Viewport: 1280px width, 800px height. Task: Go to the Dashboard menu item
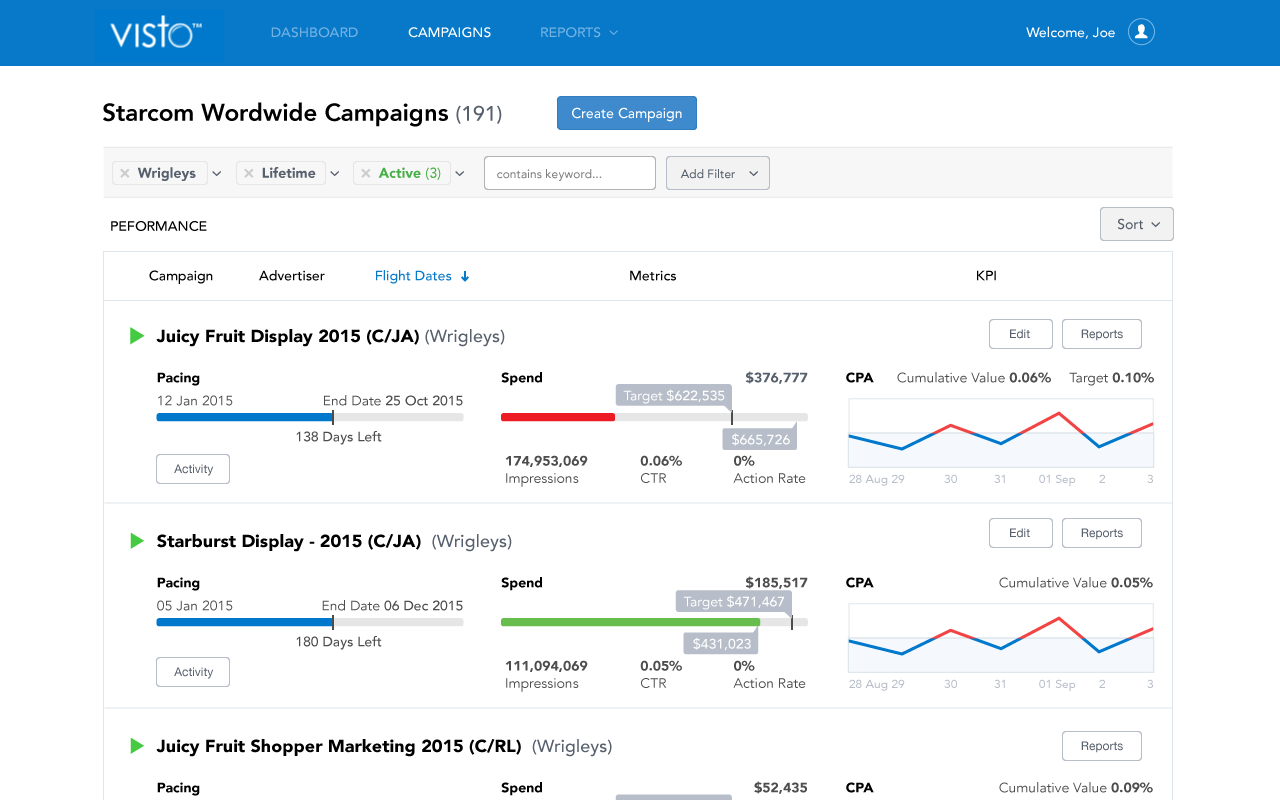tap(314, 32)
